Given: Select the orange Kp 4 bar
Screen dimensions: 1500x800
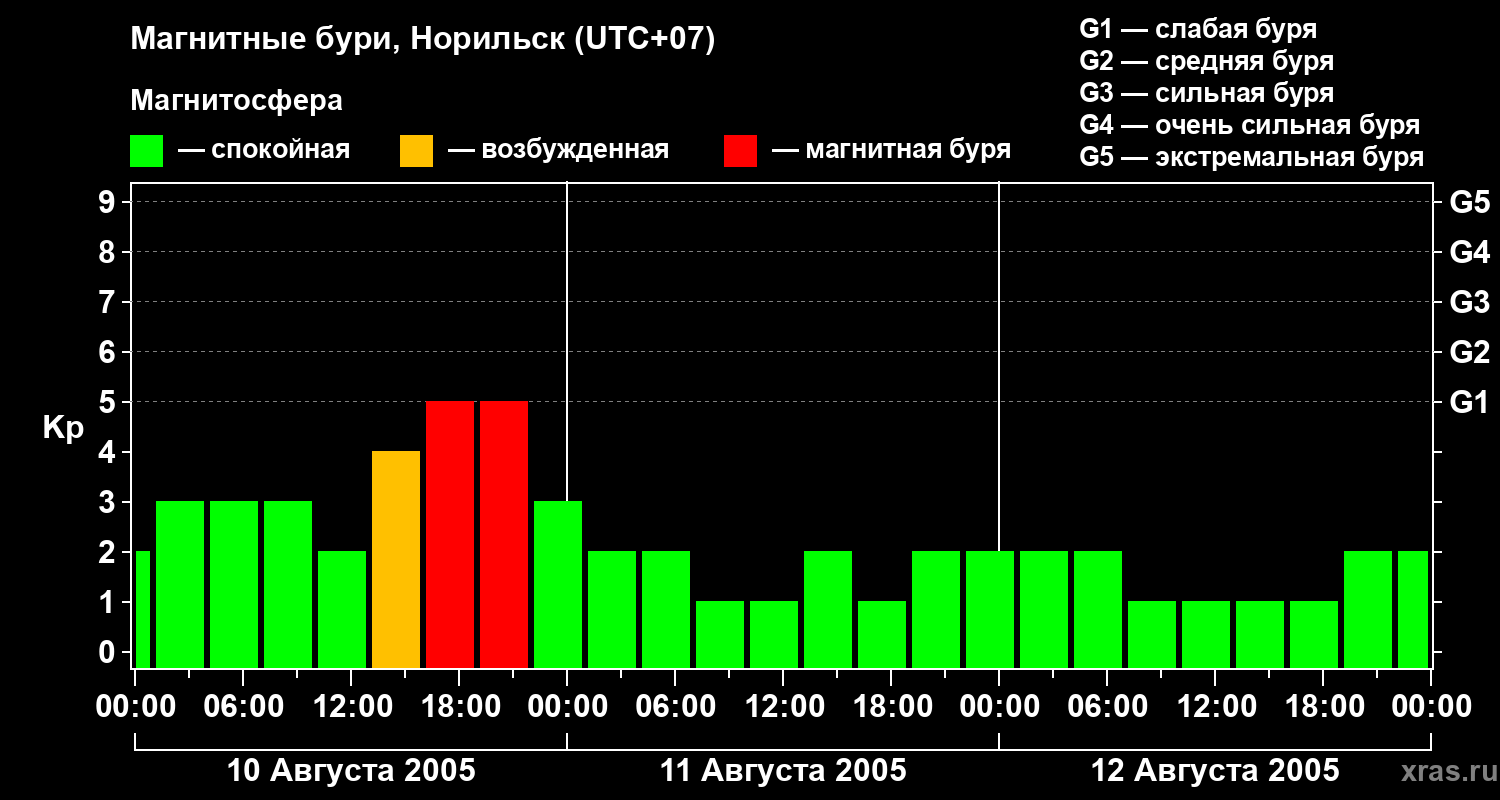Looking at the screenshot, I should (396, 559).
